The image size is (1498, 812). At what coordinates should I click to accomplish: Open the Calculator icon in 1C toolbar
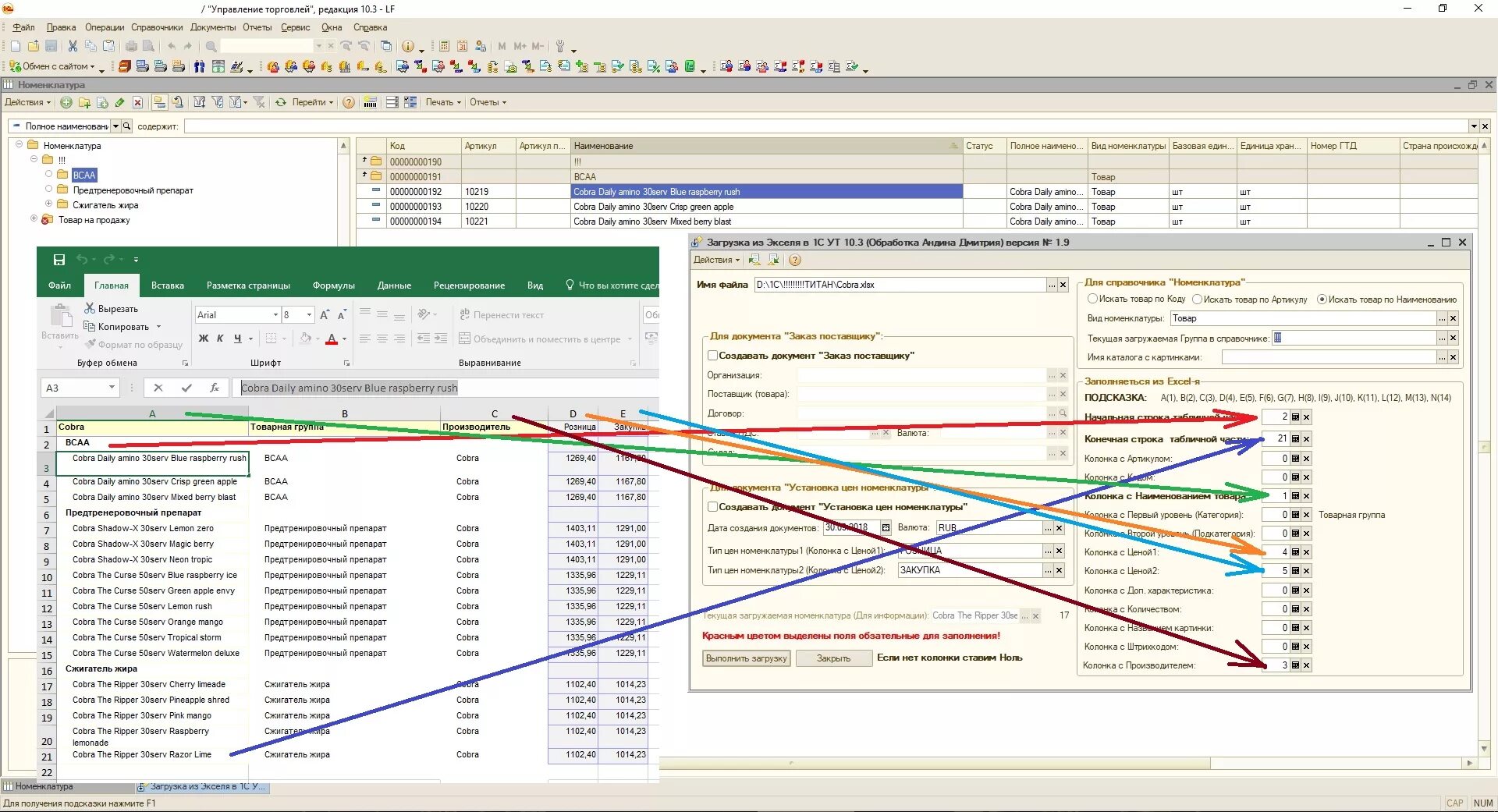(444, 47)
